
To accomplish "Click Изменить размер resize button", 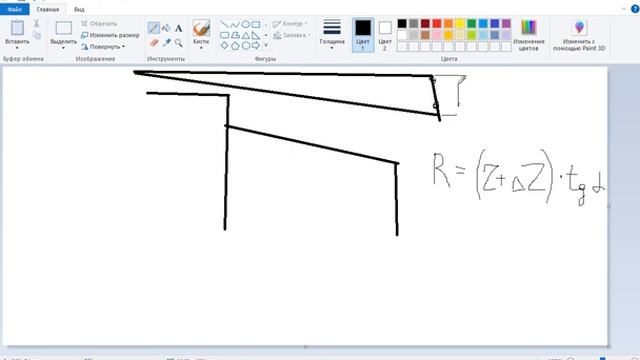I will (110, 35).
